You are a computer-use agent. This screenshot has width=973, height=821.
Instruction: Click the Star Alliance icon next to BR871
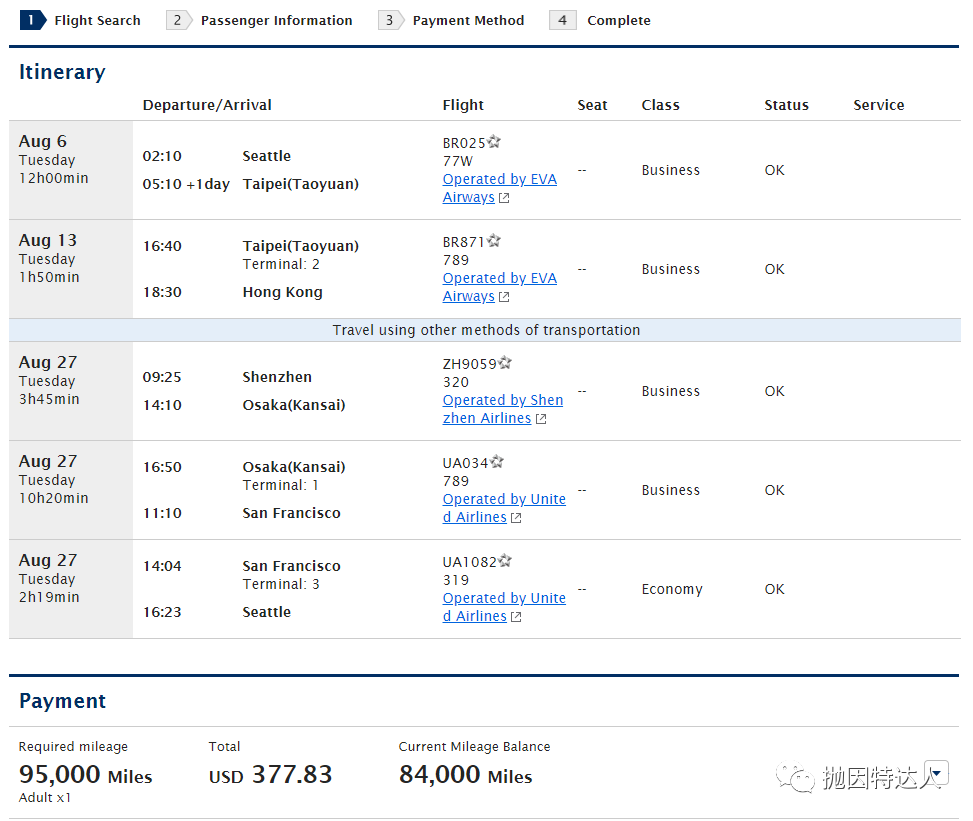point(494,241)
